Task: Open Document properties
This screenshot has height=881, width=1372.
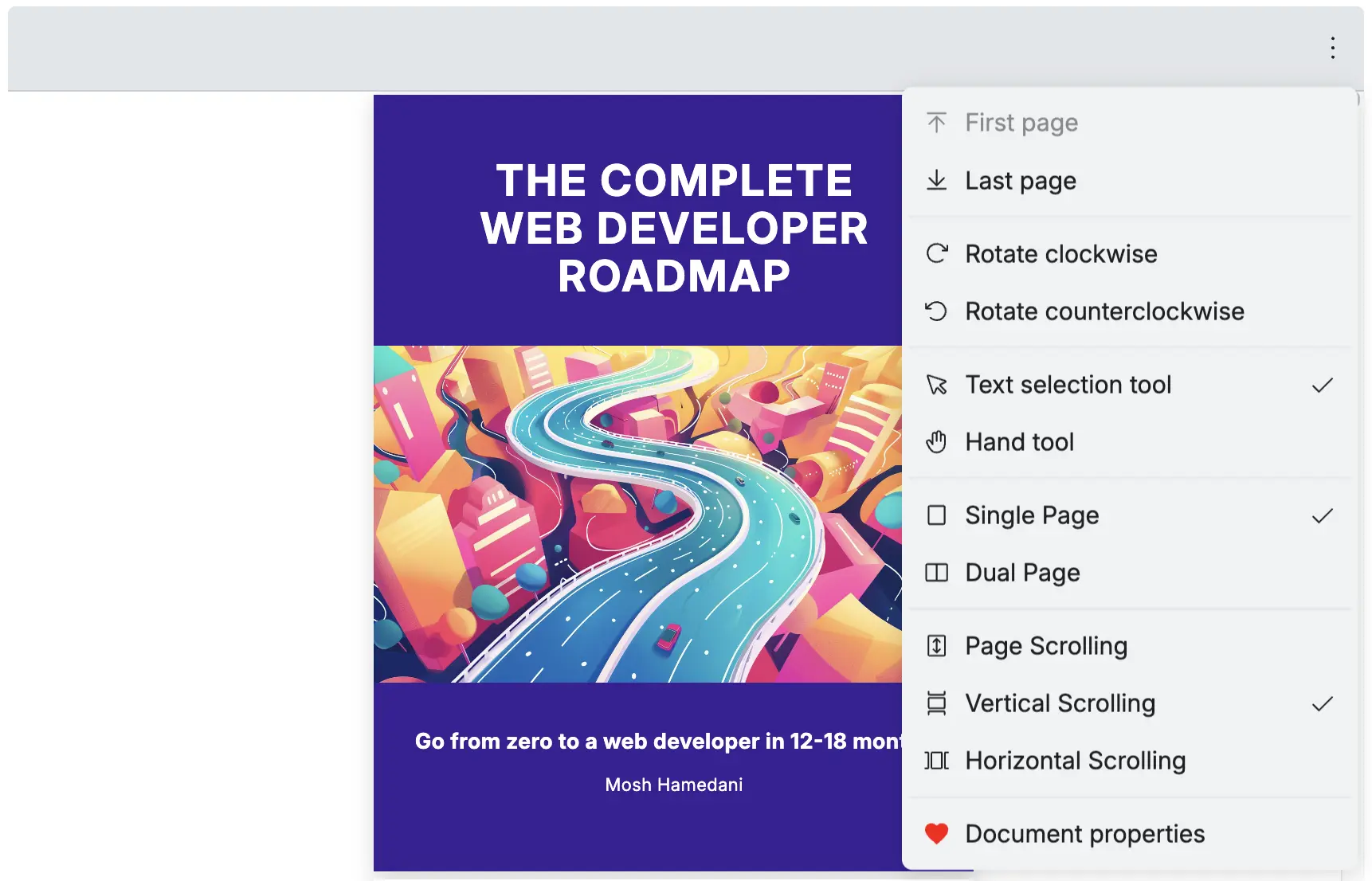Action: [x=1084, y=832]
